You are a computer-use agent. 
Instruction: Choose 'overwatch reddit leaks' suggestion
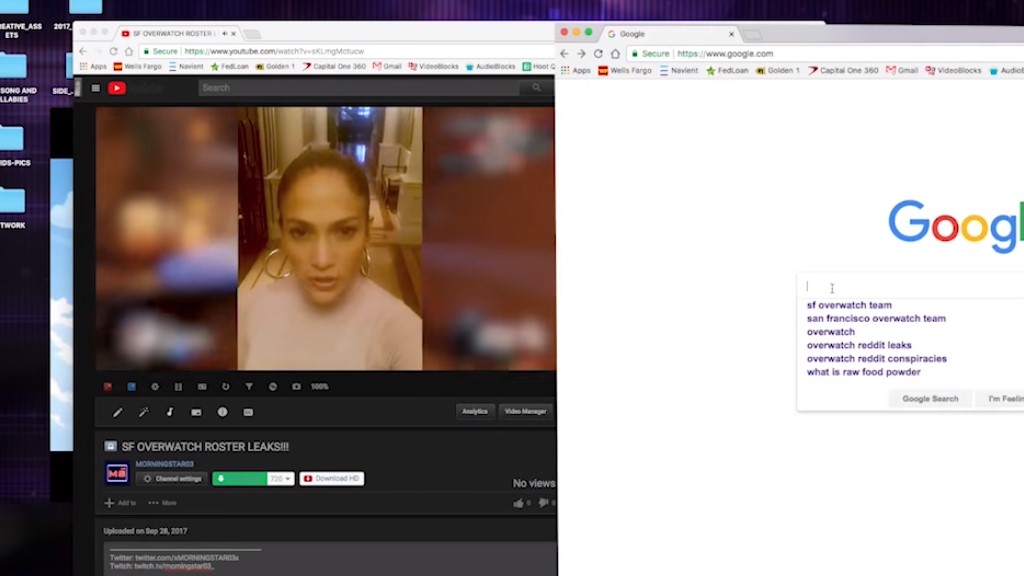(859, 345)
